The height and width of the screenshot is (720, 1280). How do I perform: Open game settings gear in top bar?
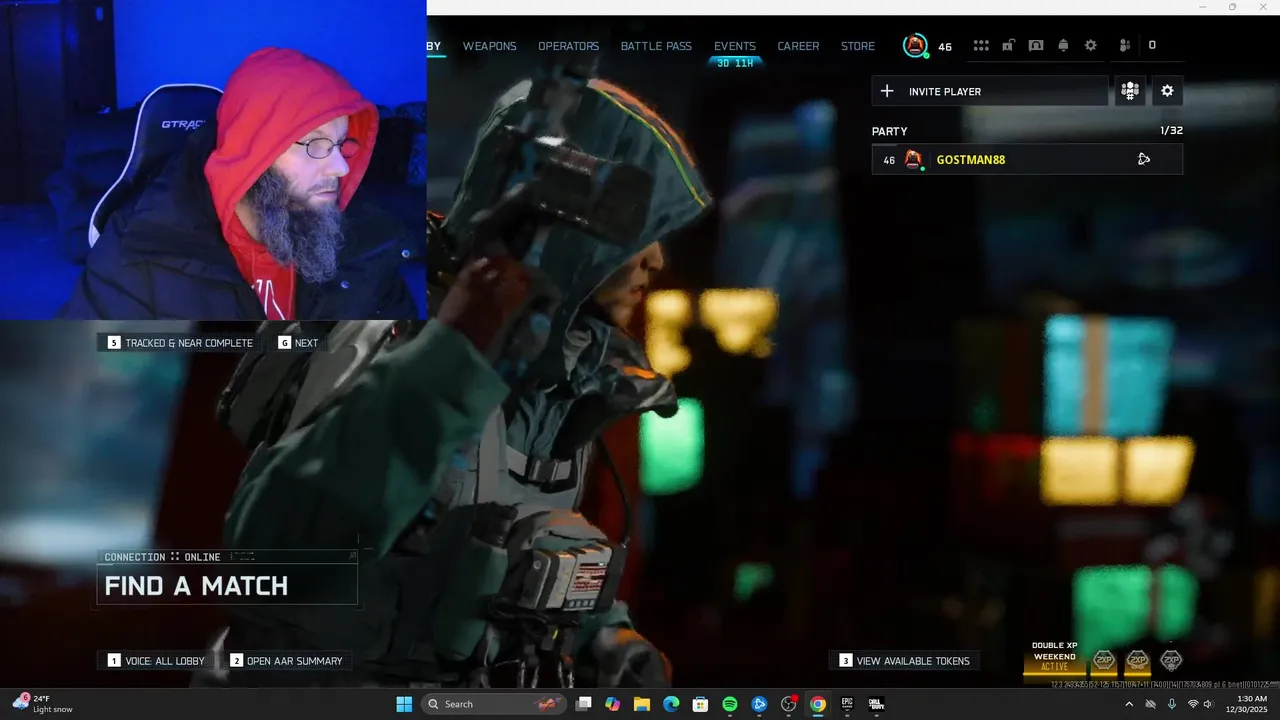(x=1091, y=46)
